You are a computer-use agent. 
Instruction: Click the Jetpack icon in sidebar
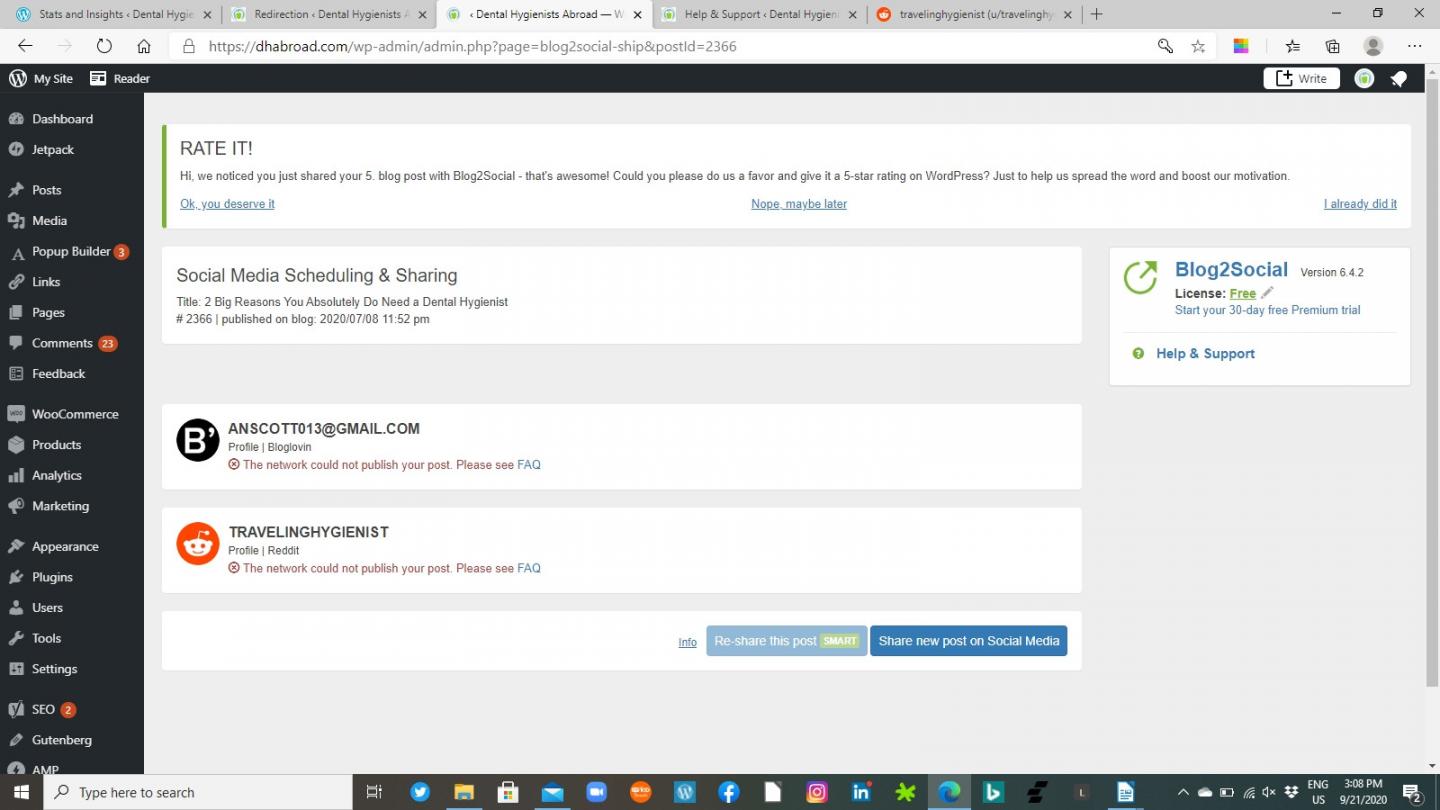pyautogui.click(x=16, y=150)
